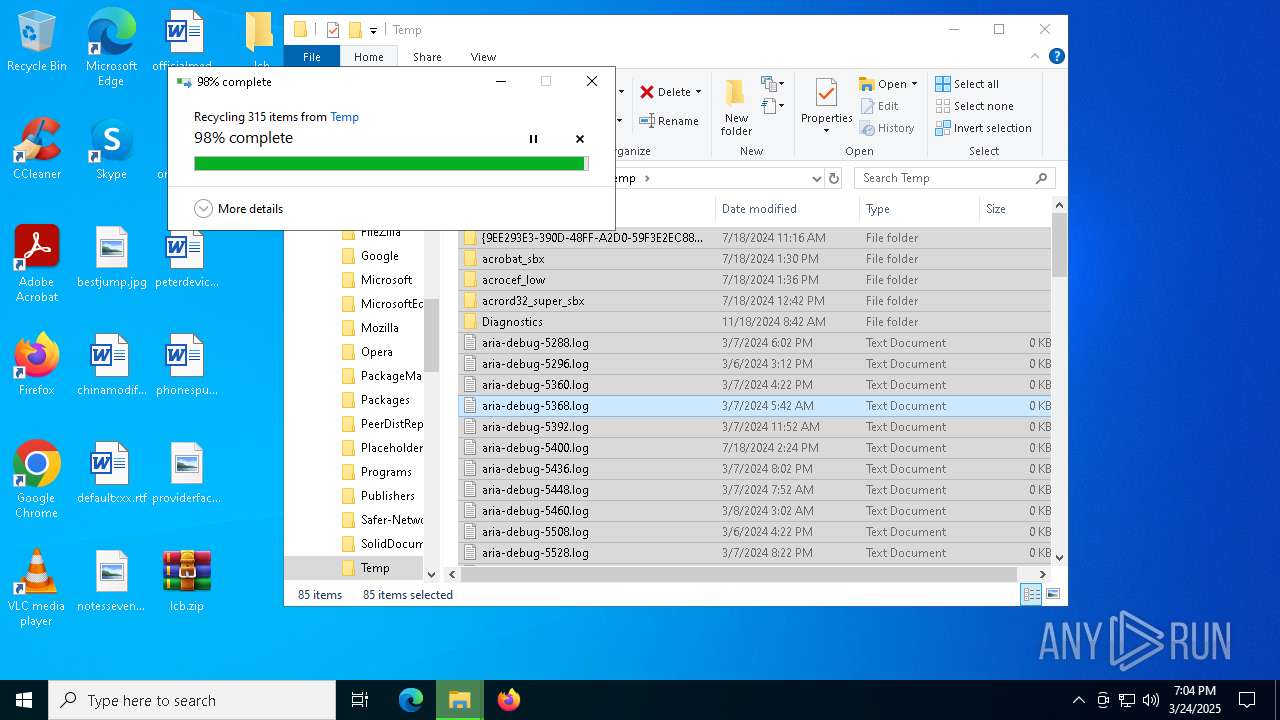Pause the recycling operation
The width and height of the screenshot is (1280, 720).
point(533,139)
